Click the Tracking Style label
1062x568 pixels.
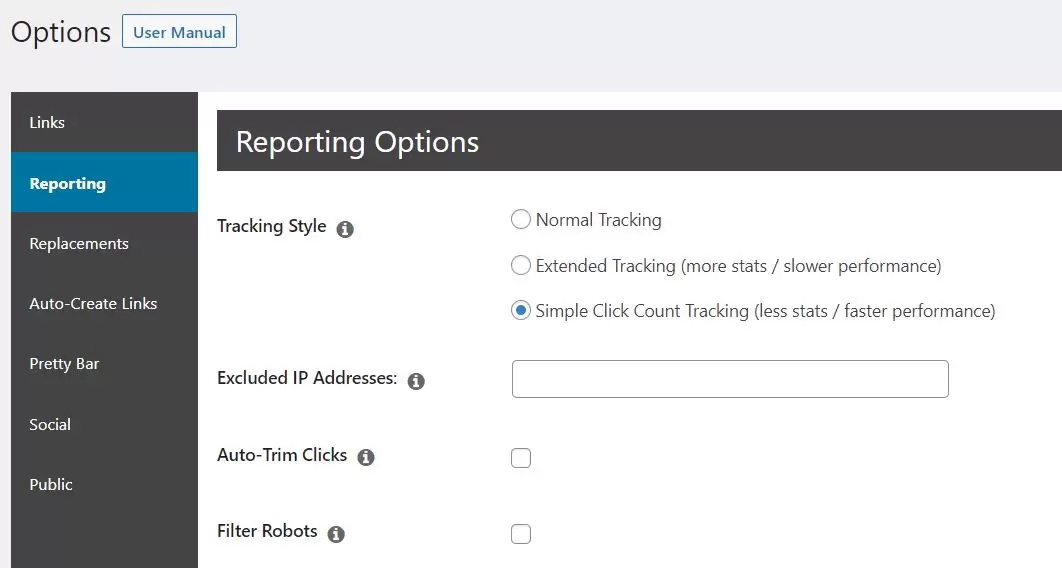point(272,226)
